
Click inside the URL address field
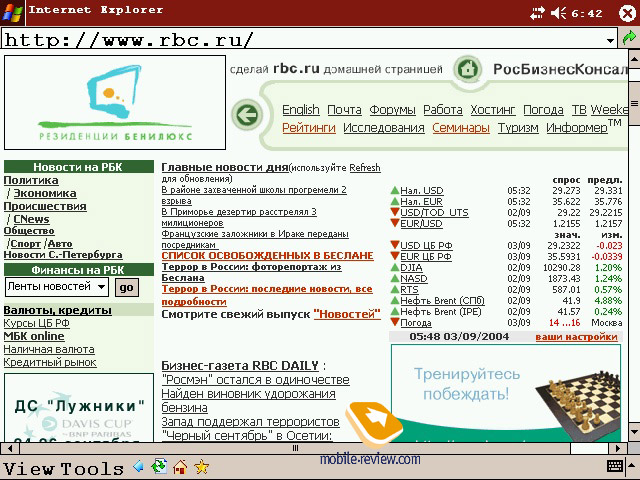click(x=303, y=40)
